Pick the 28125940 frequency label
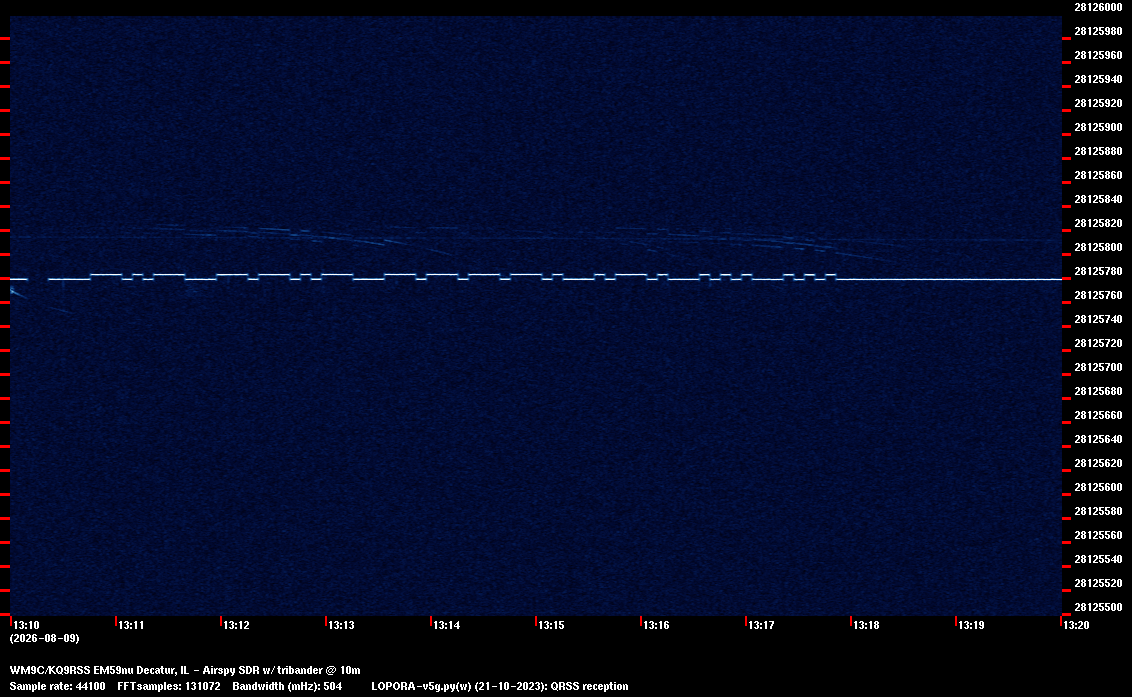 [x=1098, y=79]
